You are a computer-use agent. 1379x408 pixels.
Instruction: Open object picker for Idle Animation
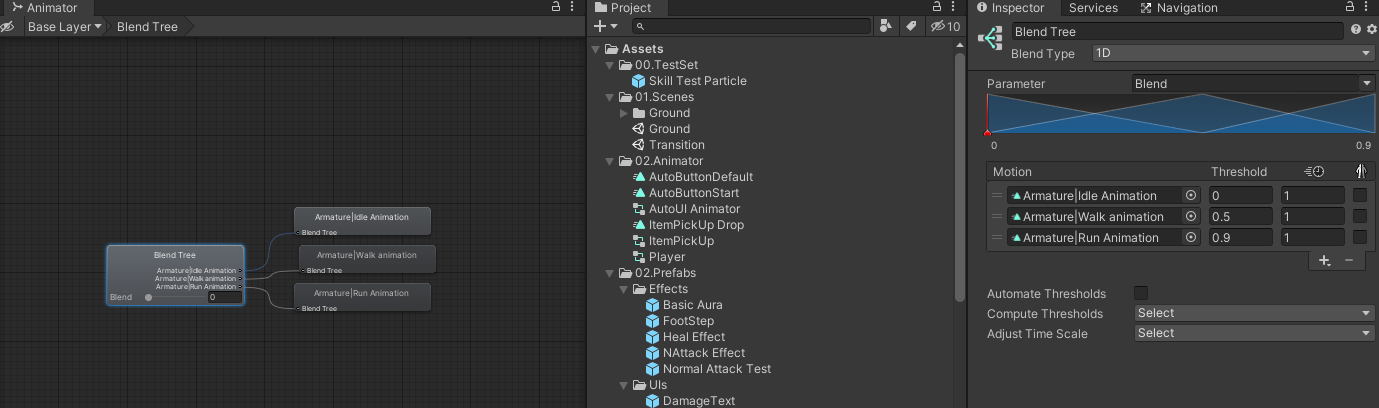coord(1191,196)
